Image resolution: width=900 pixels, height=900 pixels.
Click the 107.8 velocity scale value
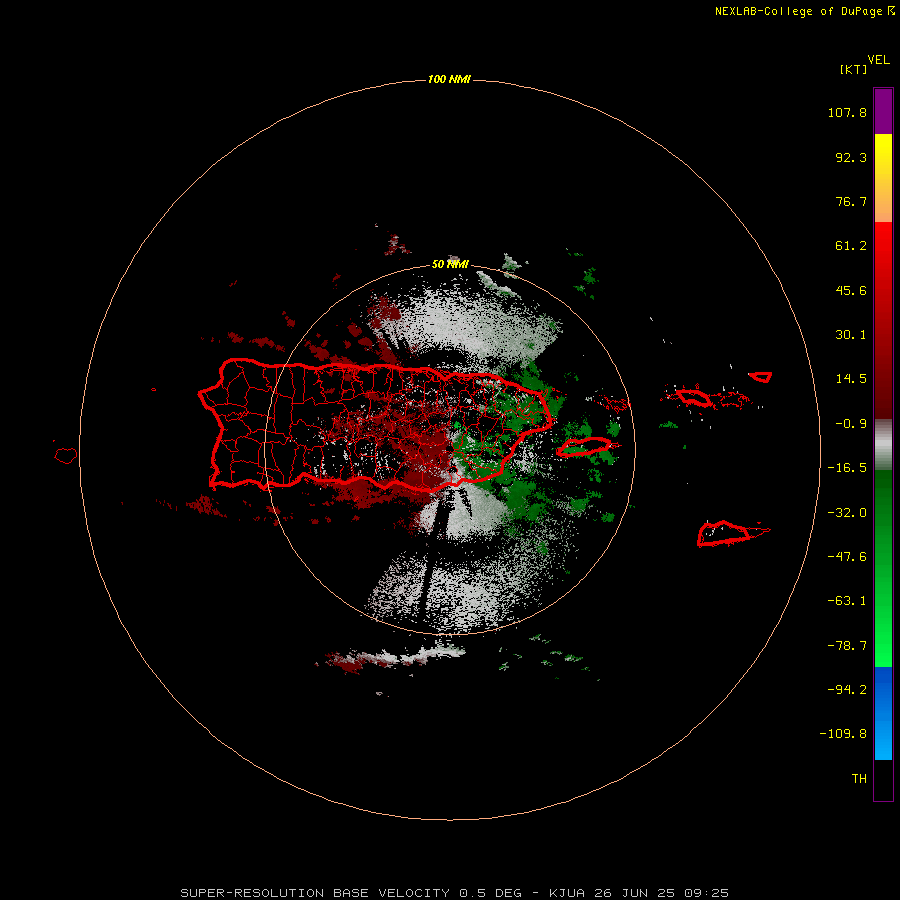pos(847,112)
